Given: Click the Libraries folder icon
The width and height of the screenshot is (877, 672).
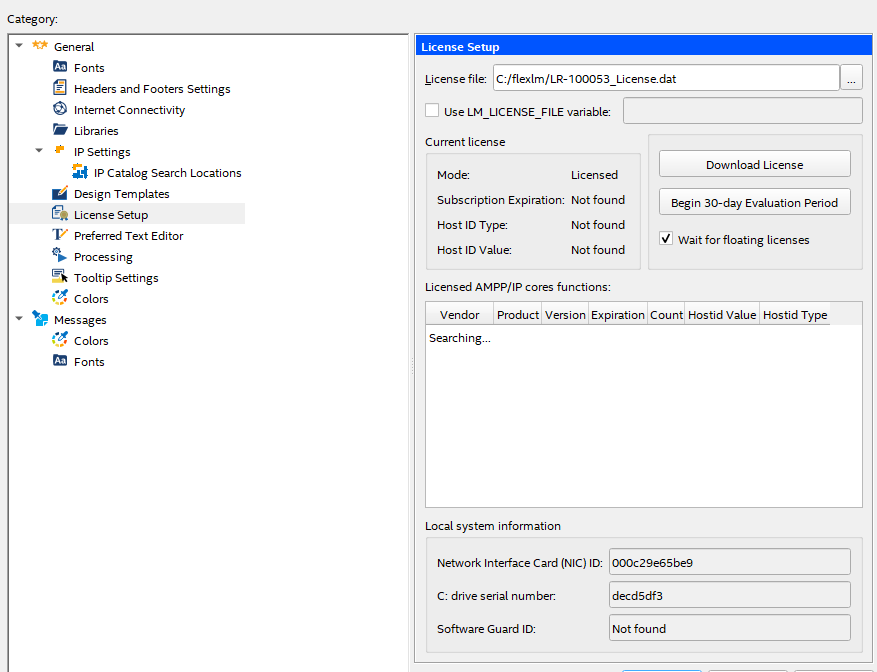Looking at the screenshot, I should (60, 131).
